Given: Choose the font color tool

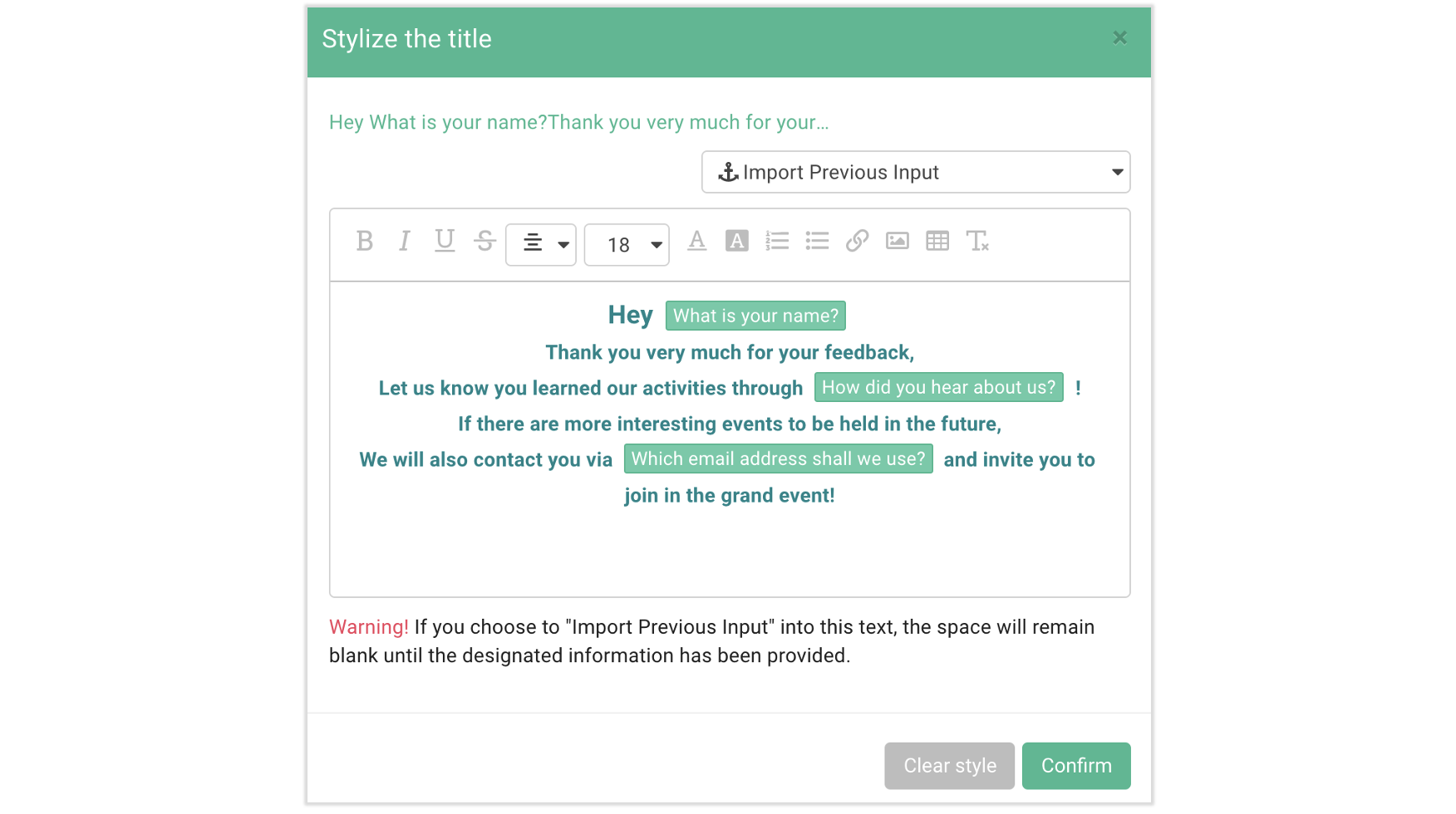Looking at the screenshot, I should (697, 241).
